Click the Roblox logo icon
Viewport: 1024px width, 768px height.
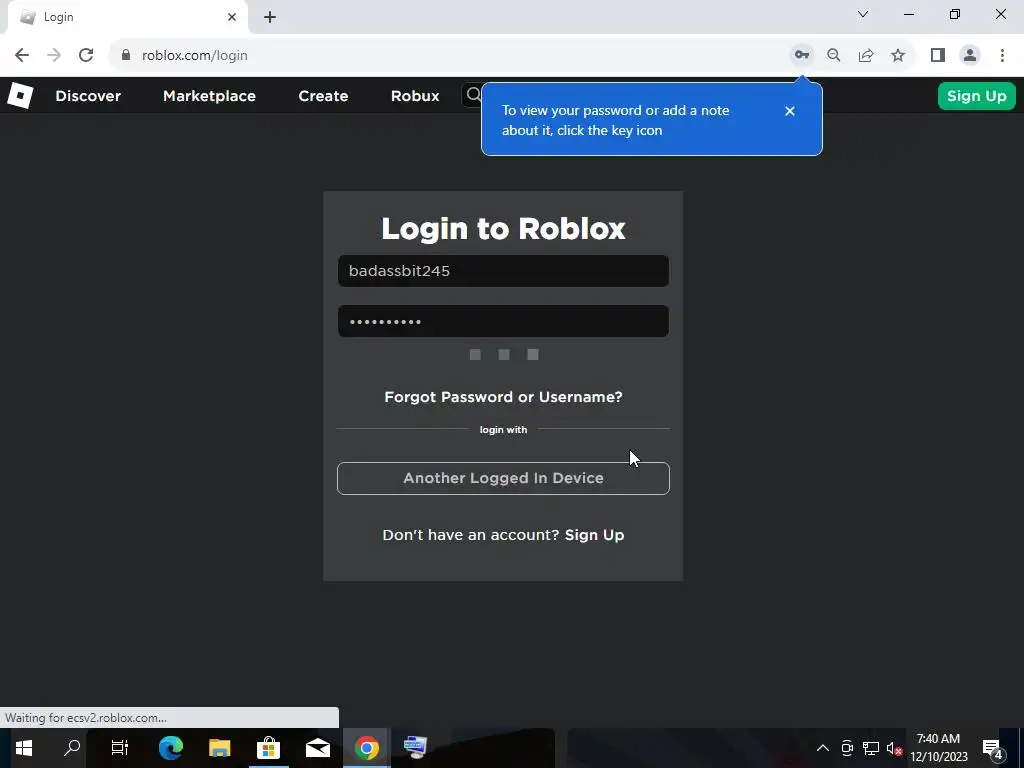20,96
